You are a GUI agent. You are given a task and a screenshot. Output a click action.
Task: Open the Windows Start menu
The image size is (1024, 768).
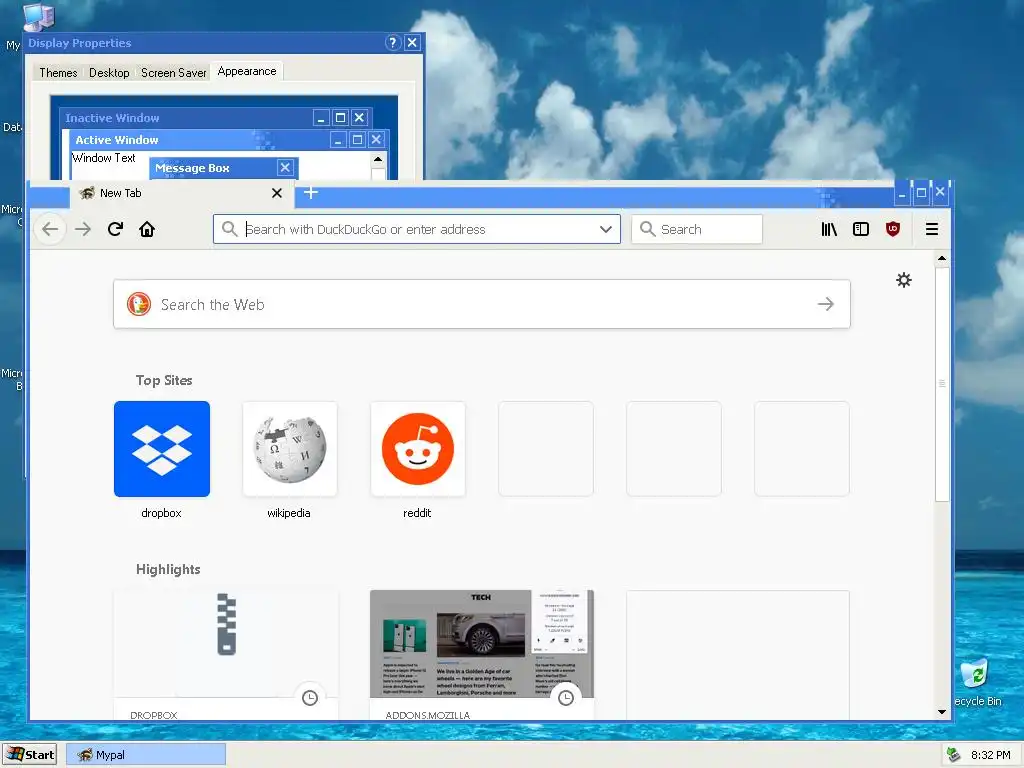(x=29, y=755)
